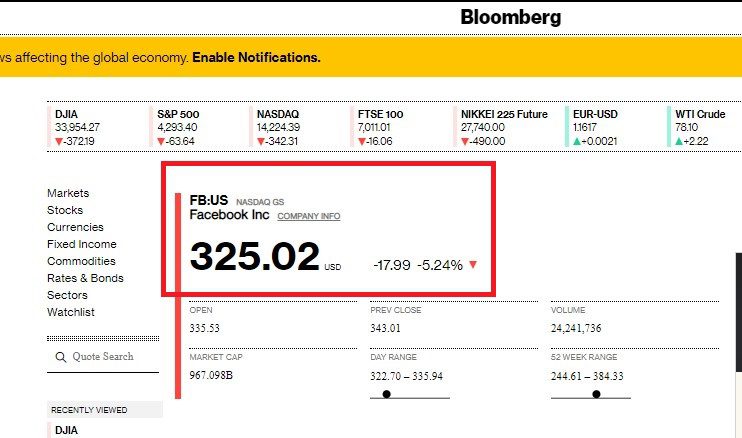This screenshot has height=438, width=742.
Task: Click the green up arrow on WTI Crude
Action: coord(679,141)
